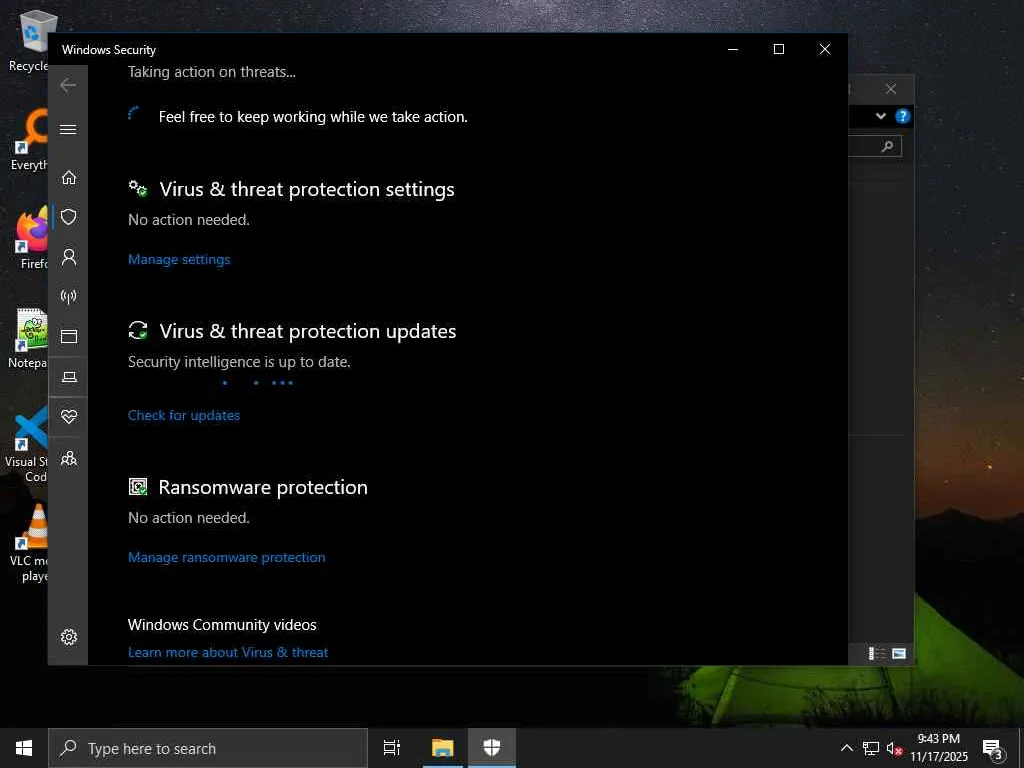Open Task View on taskbar
This screenshot has width=1024, height=768.
coord(392,748)
